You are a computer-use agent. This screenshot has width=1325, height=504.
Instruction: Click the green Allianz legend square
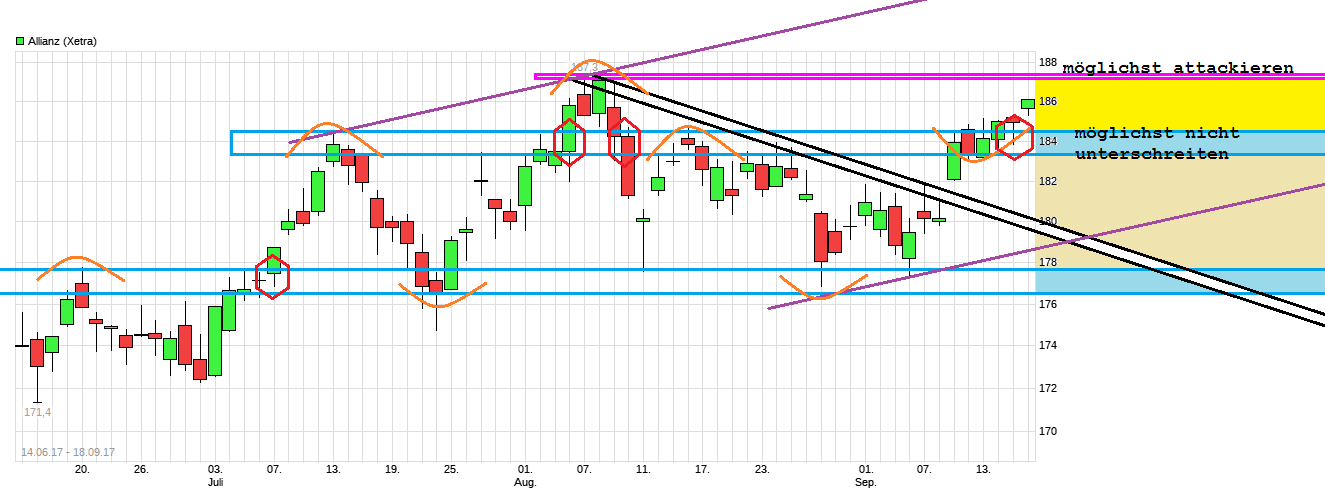click(20, 41)
